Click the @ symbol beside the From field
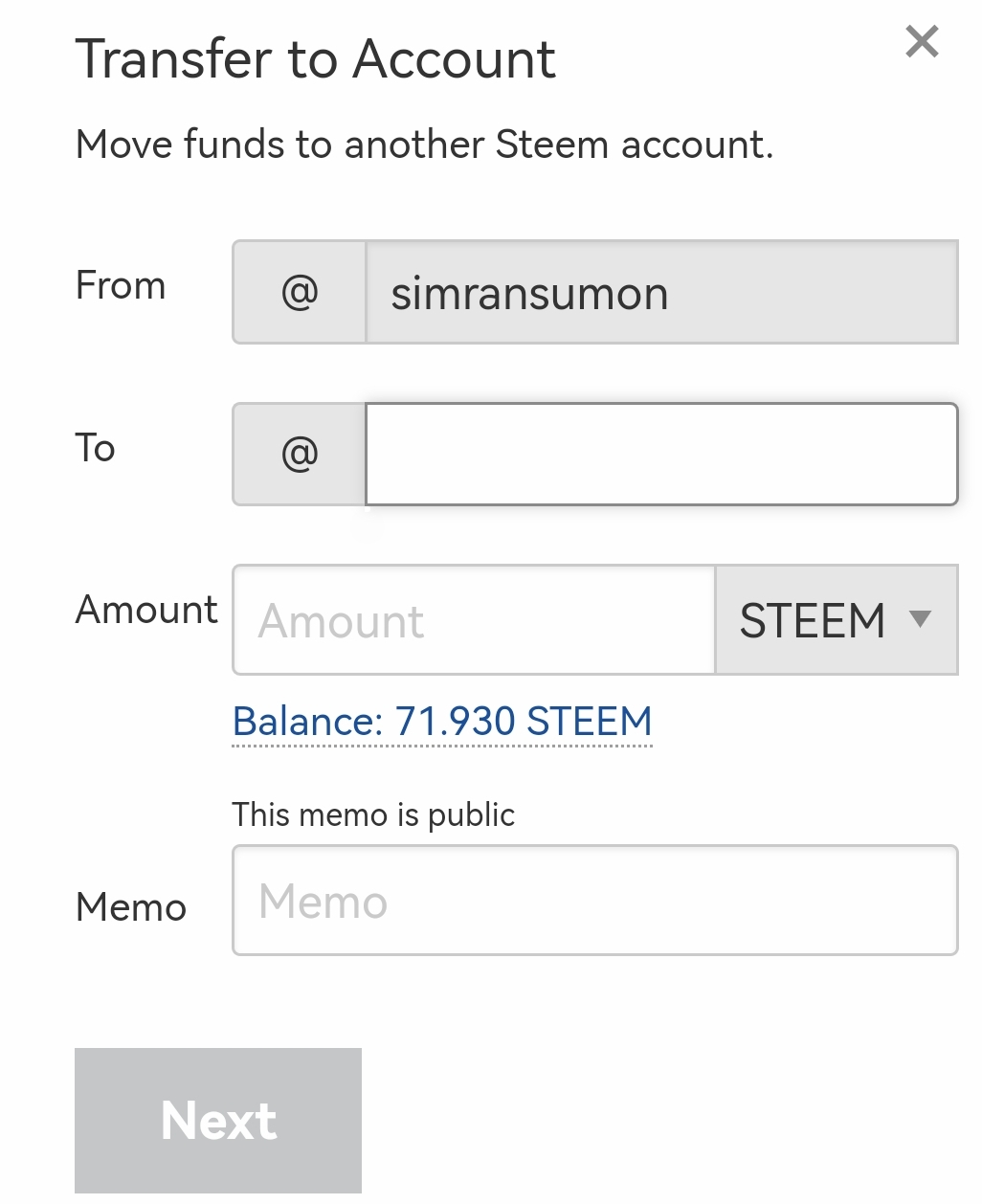The height and width of the screenshot is (1204, 982). point(300,292)
